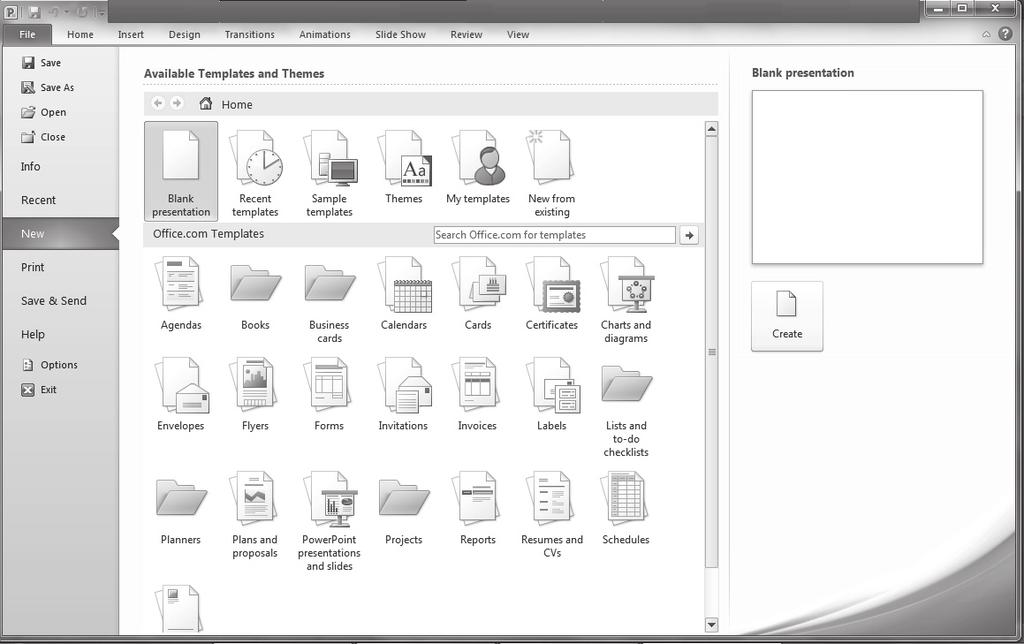The height and width of the screenshot is (644, 1024).
Task: Switch to the Transitions tab
Action: click(x=249, y=35)
